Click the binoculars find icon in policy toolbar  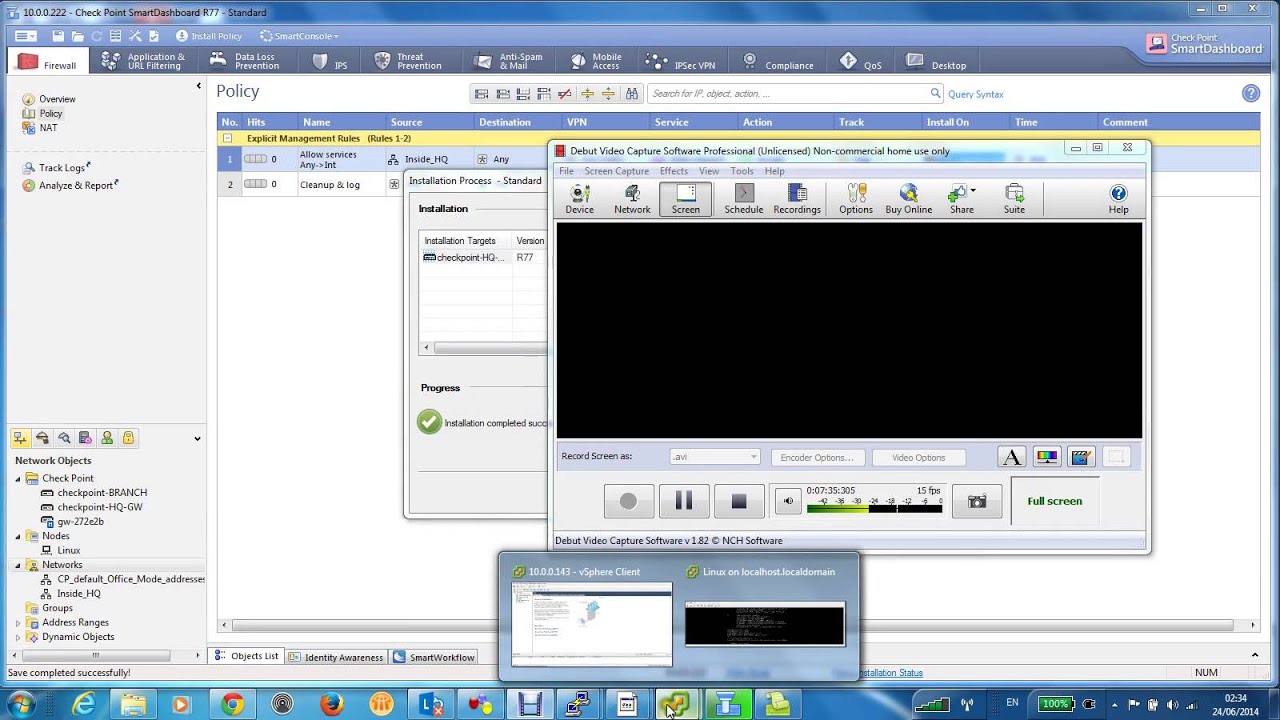tap(631, 94)
